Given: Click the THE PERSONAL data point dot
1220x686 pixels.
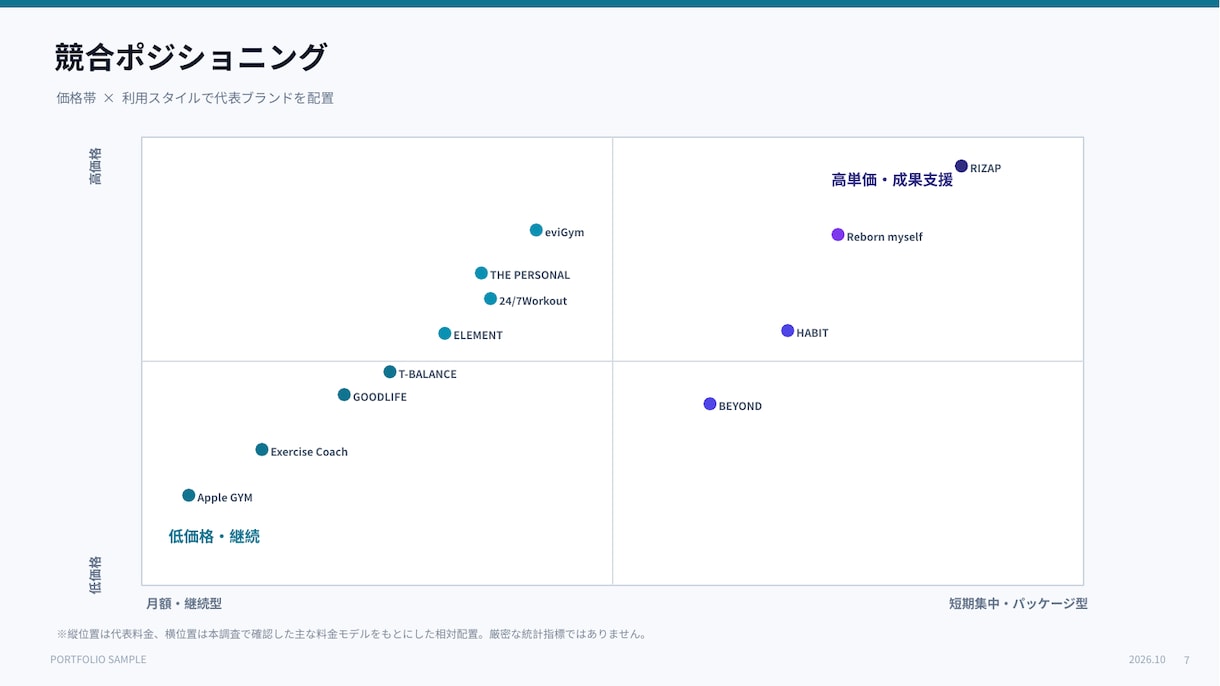Looking at the screenshot, I should tap(481, 273).
